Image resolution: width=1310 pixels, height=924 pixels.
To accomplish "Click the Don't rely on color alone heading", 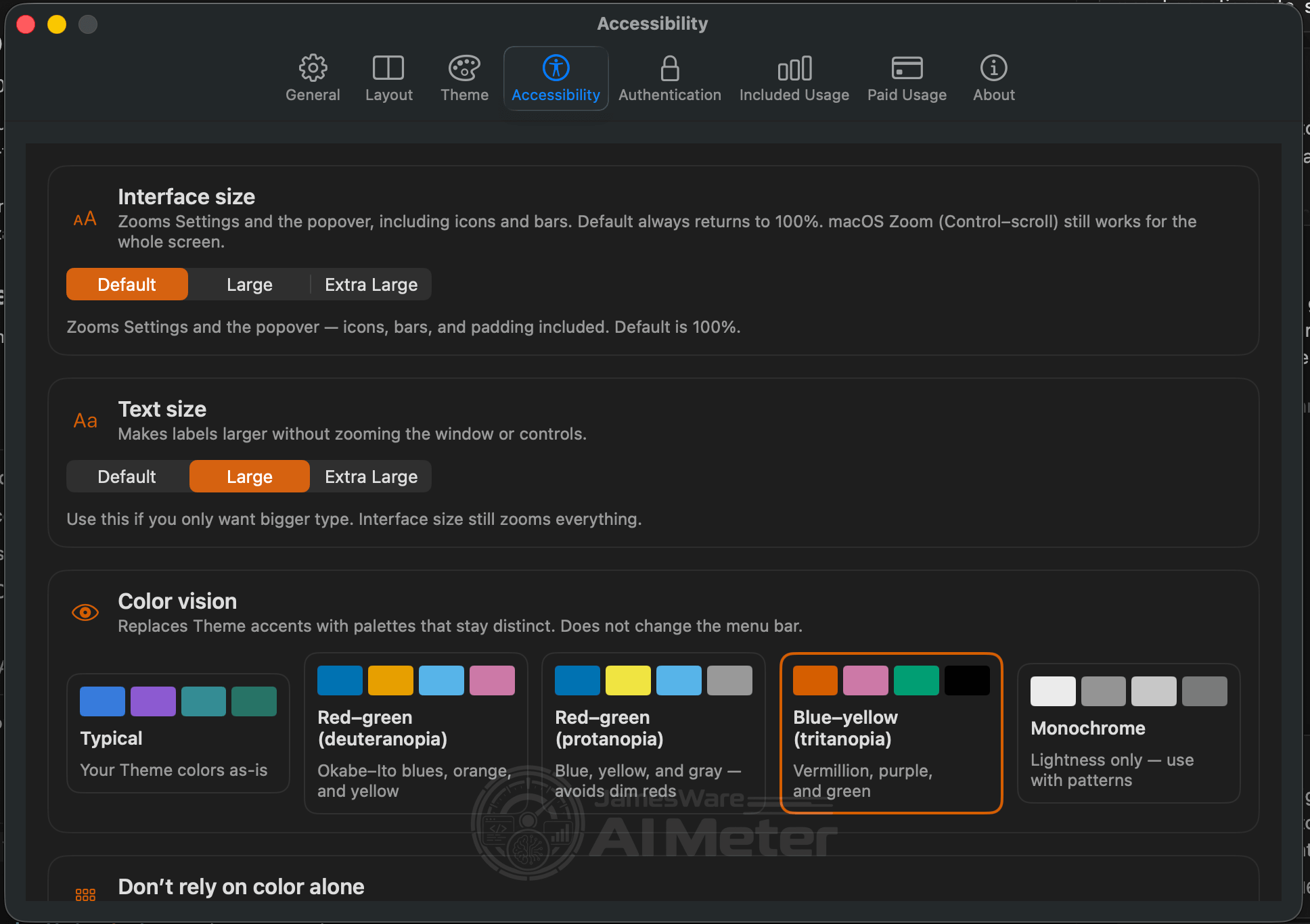I will 241,887.
